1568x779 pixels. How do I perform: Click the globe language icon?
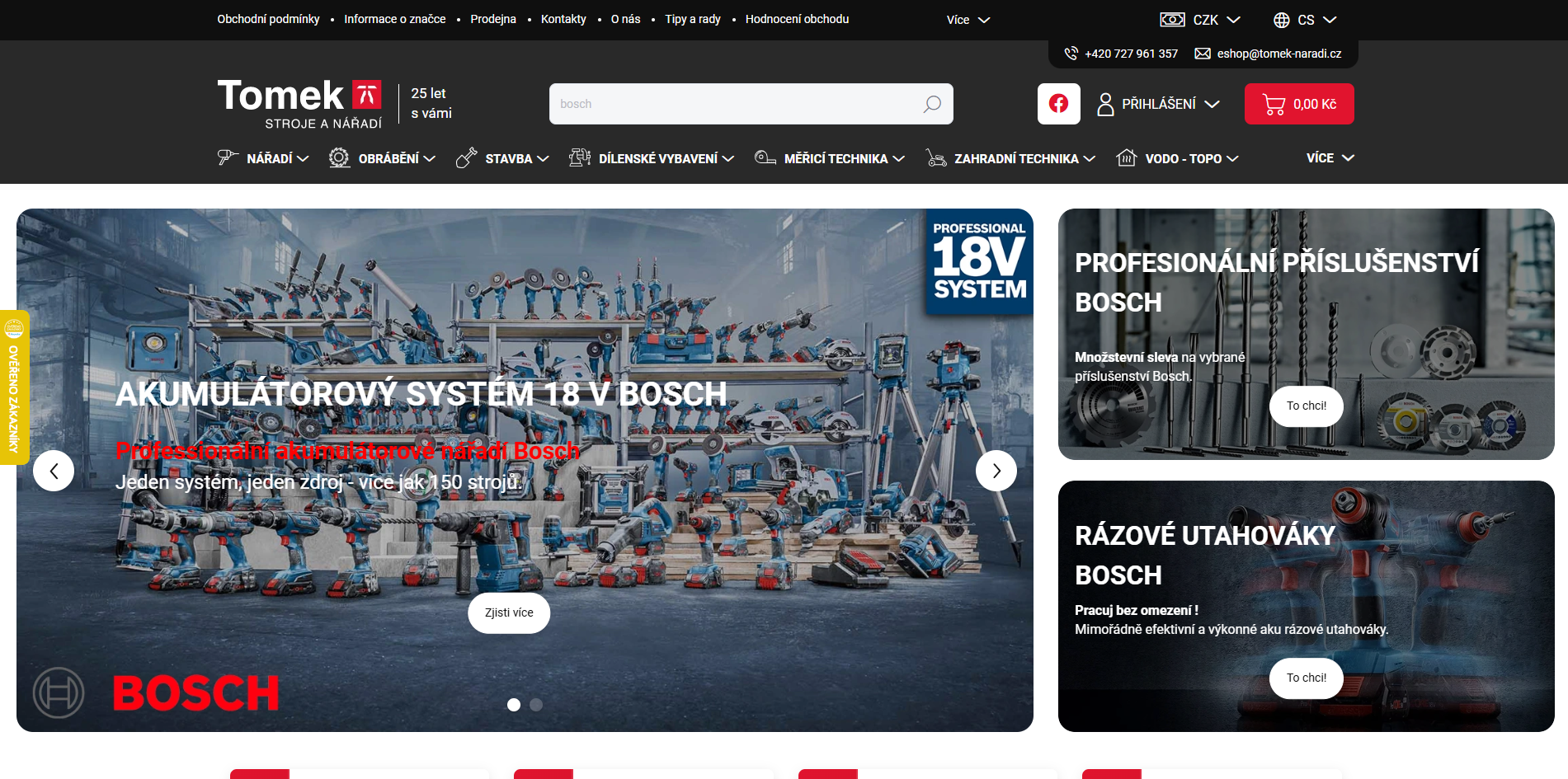pos(1282,20)
